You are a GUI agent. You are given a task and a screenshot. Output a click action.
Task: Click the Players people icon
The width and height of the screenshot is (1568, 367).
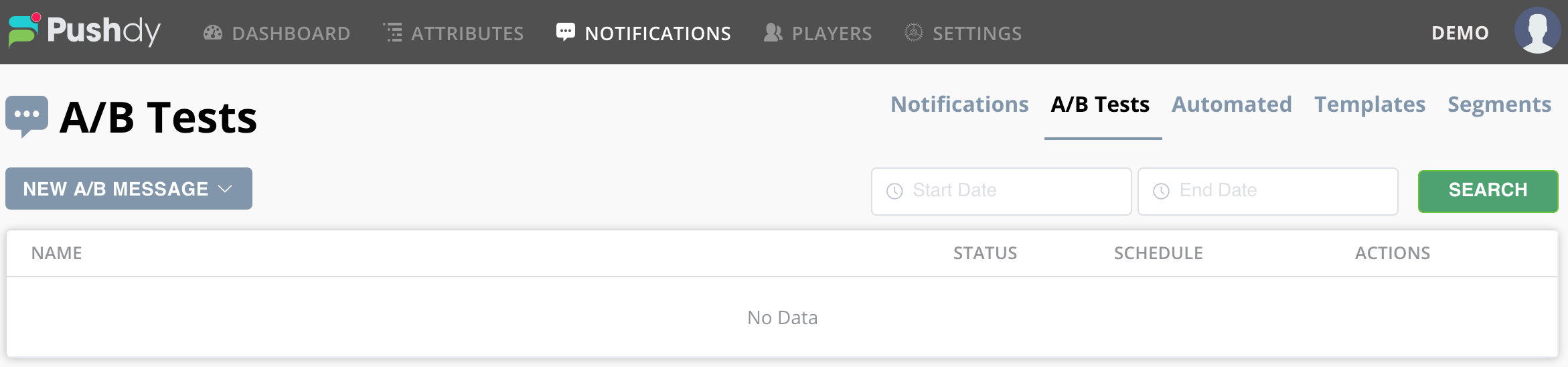773,32
